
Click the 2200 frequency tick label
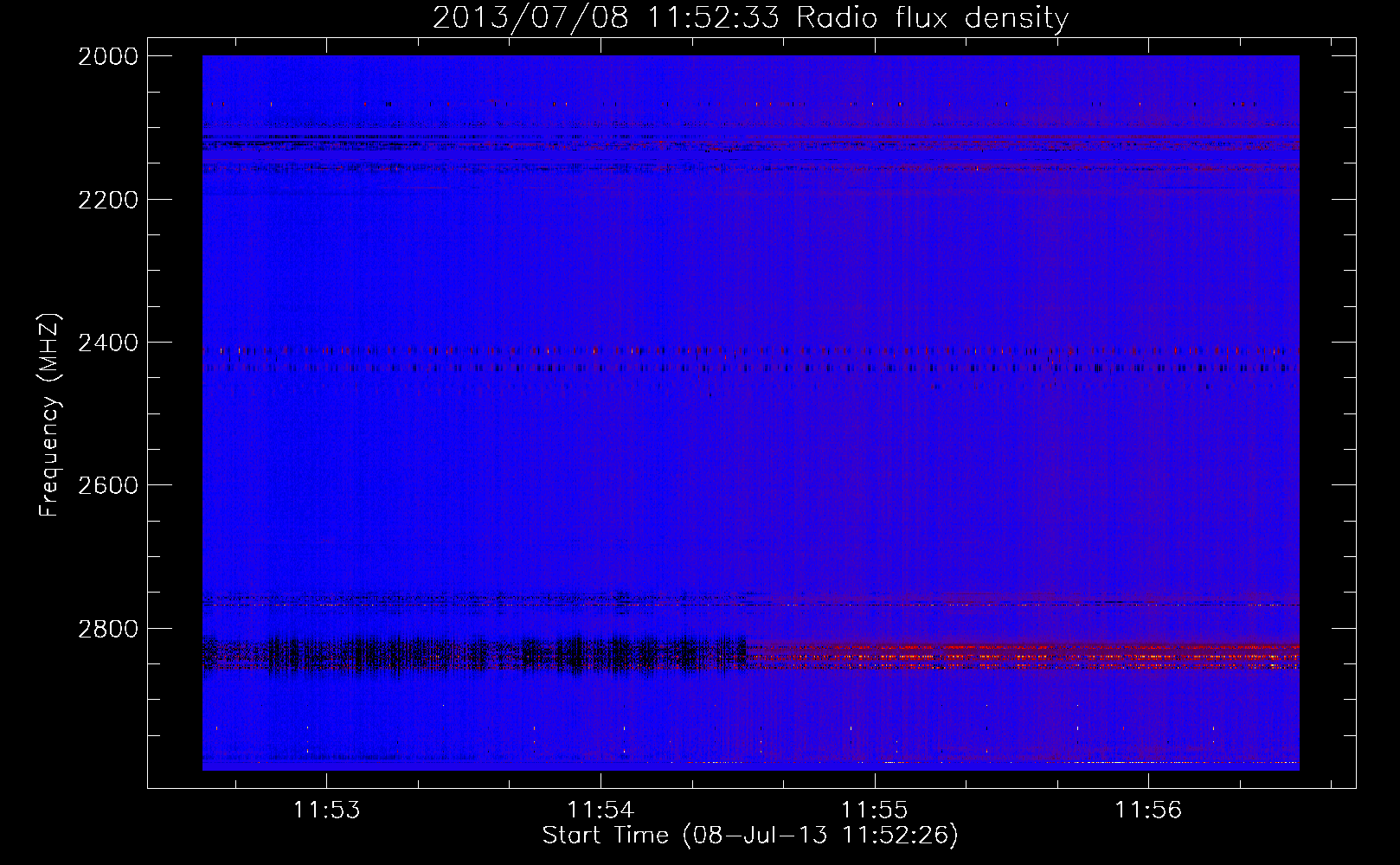tap(108, 200)
